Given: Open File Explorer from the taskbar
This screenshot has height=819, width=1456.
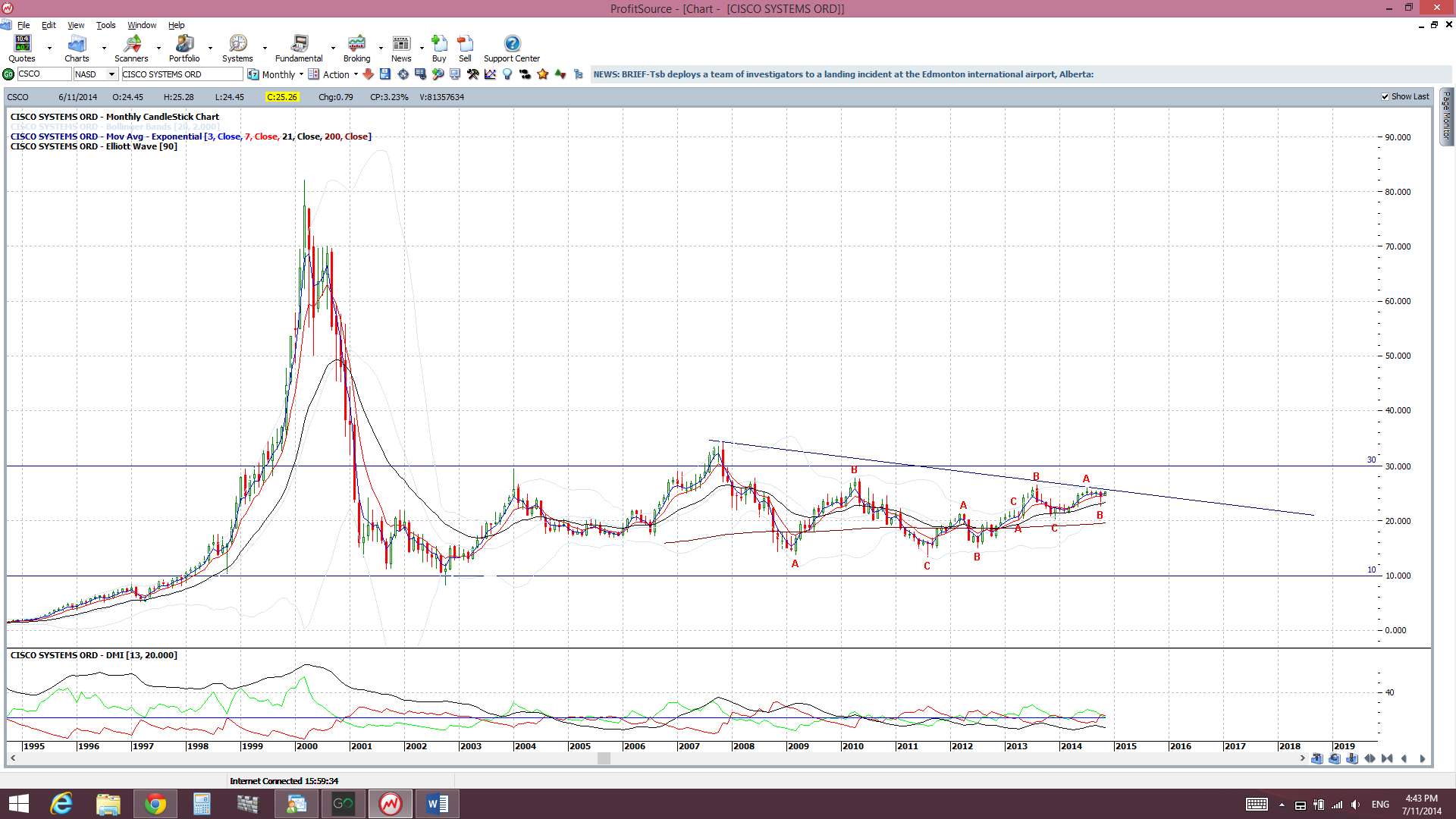Looking at the screenshot, I should (108, 804).
